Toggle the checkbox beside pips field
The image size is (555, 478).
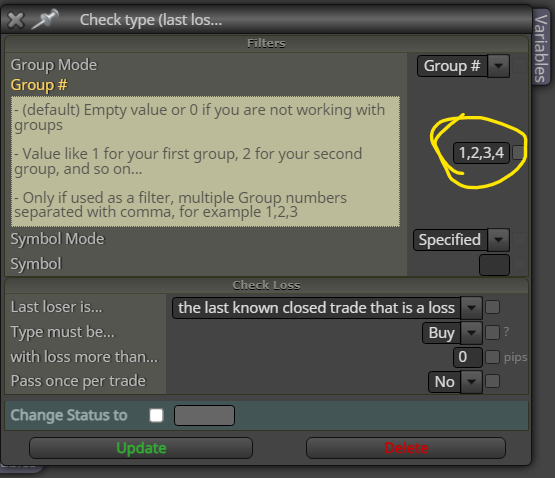click(492, 357)
